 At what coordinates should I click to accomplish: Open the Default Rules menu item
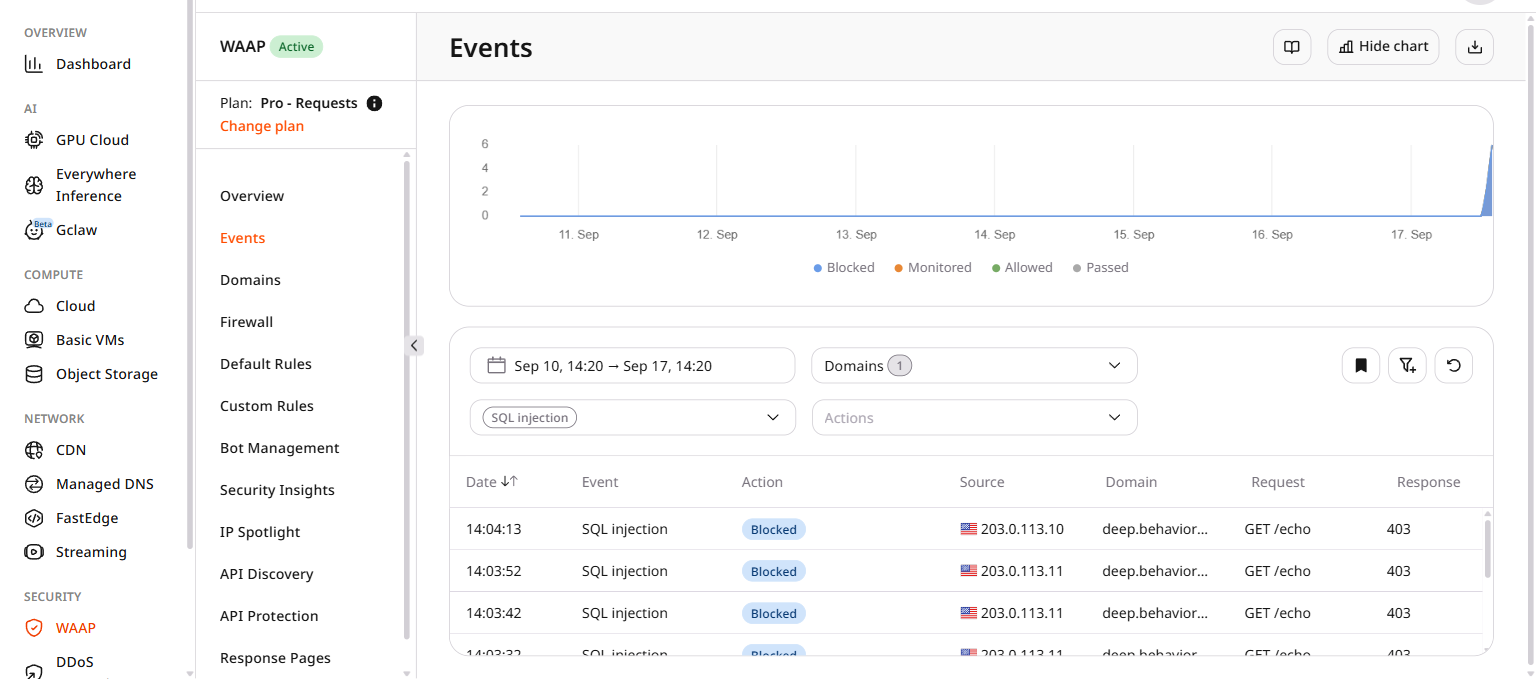point(266,364)
